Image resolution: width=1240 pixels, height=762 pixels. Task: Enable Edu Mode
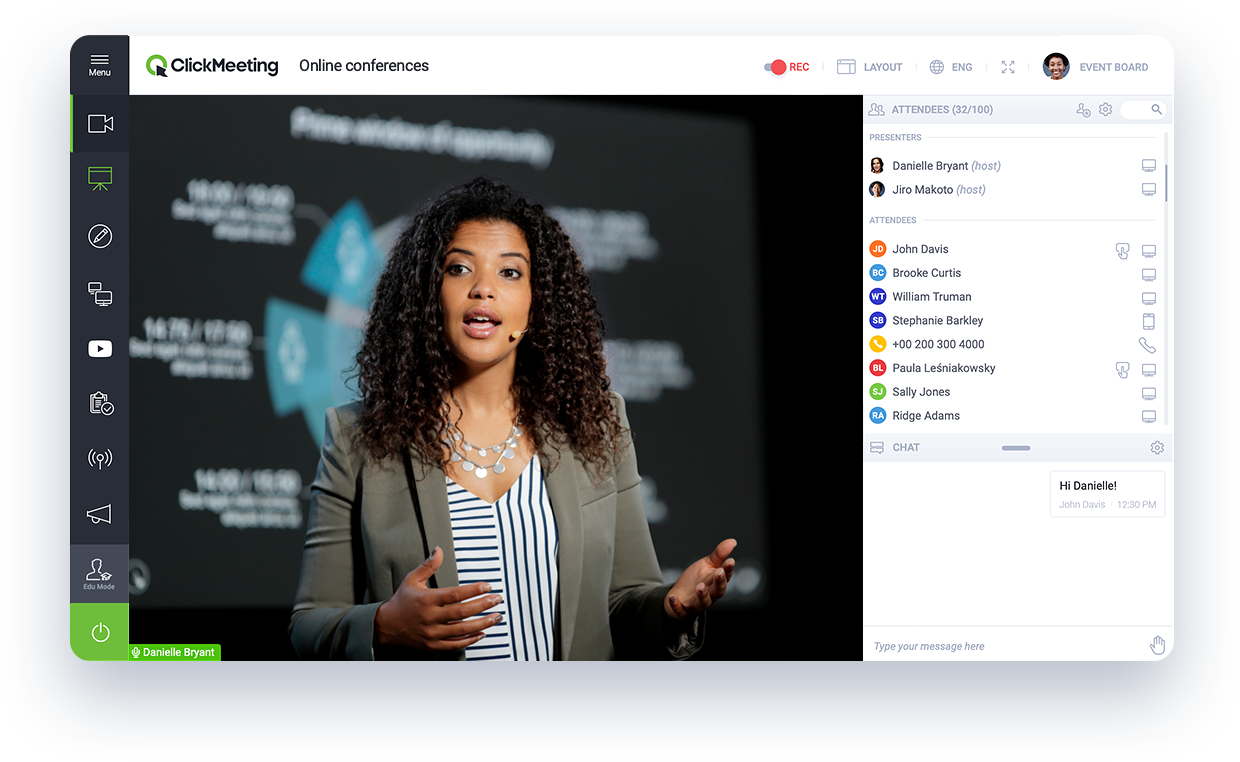(x=99, y=572)
